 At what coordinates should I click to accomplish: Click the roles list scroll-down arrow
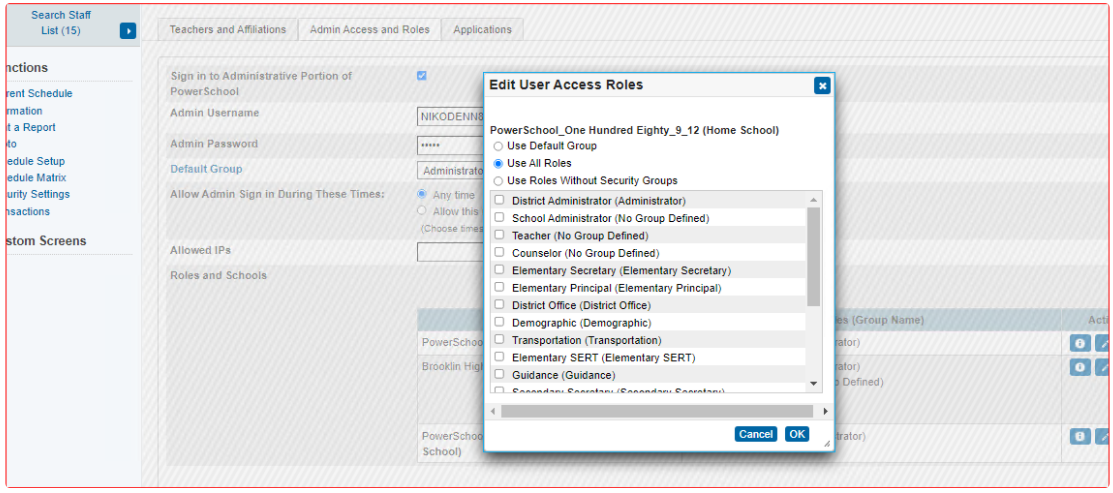pyautogui.click(x=814, y=383)
